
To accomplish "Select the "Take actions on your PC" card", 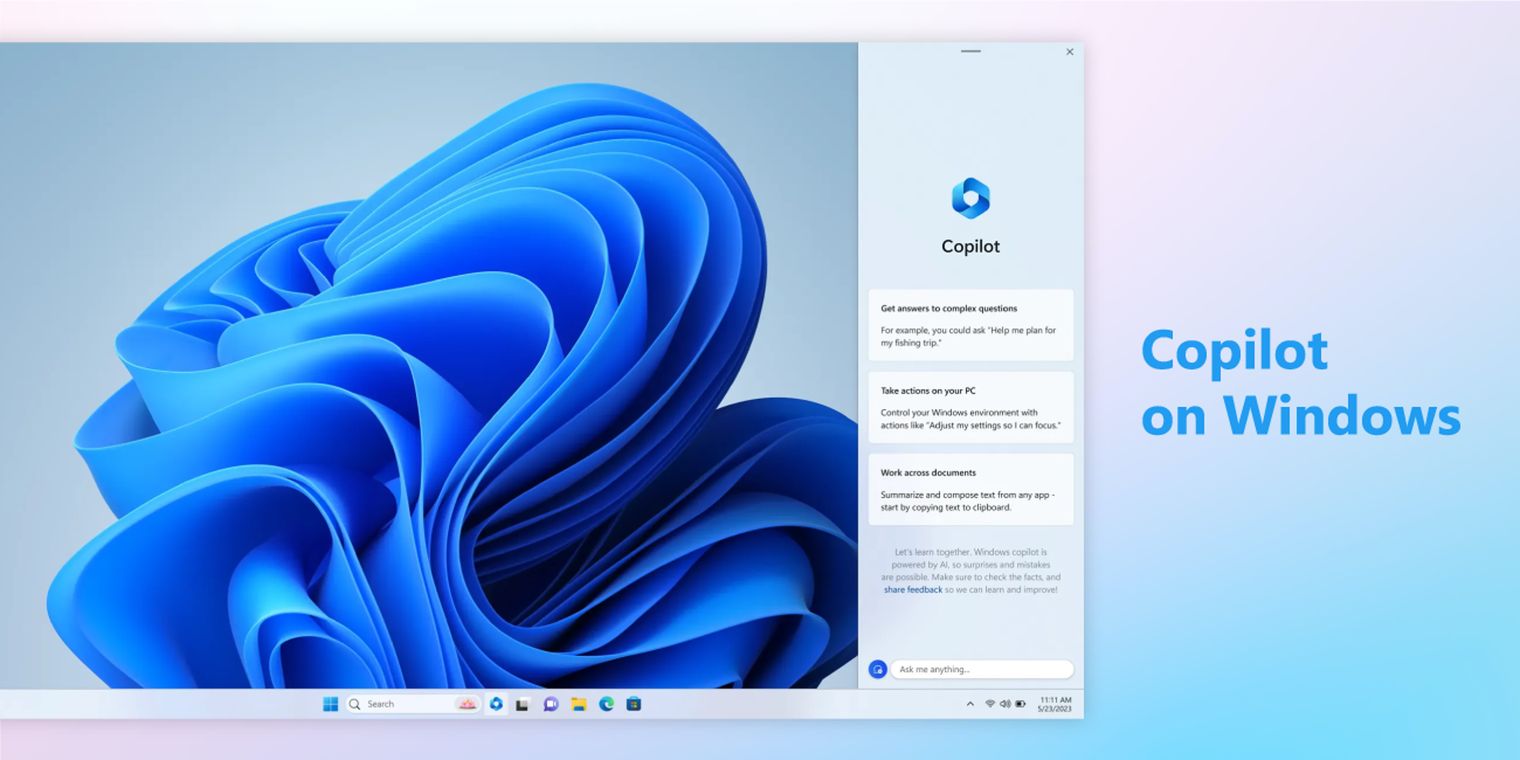I will pyautogui.click(x=971, y=407).
